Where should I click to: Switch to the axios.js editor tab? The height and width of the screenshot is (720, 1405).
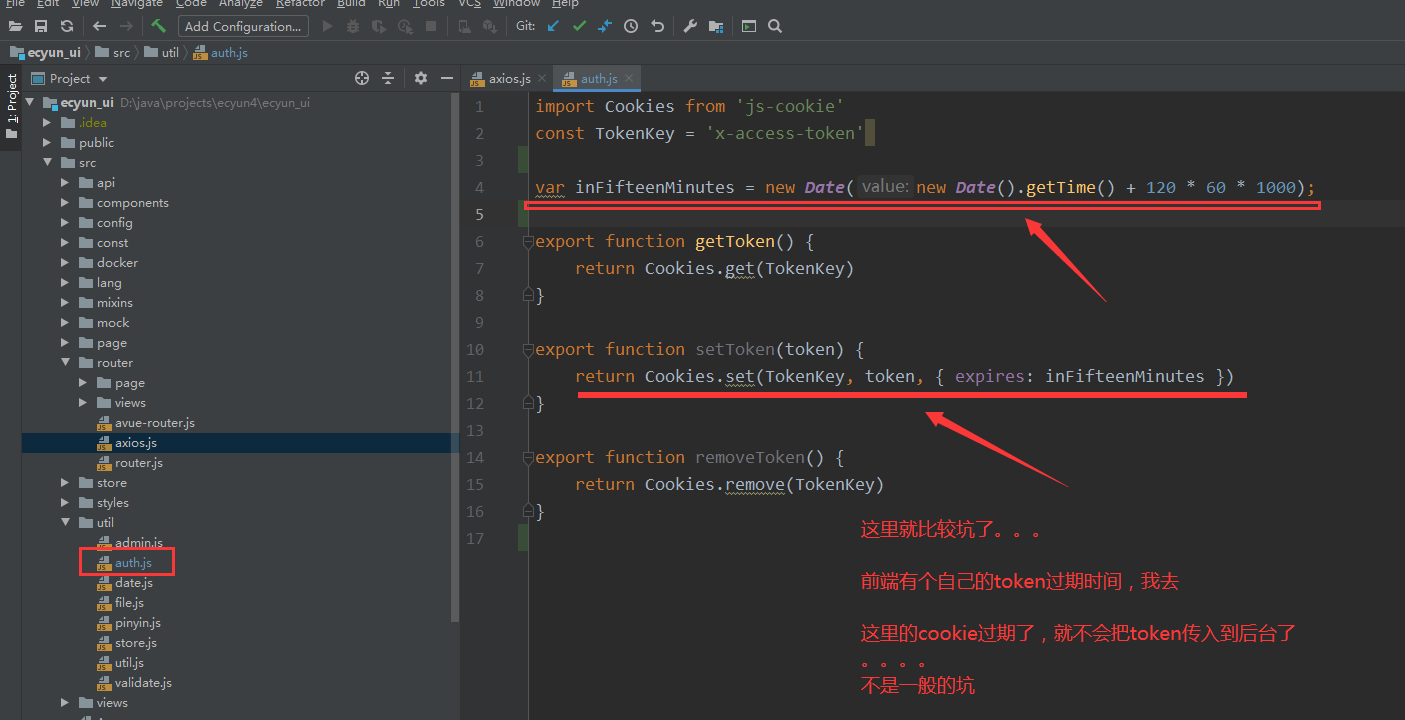tap(509, 78)
